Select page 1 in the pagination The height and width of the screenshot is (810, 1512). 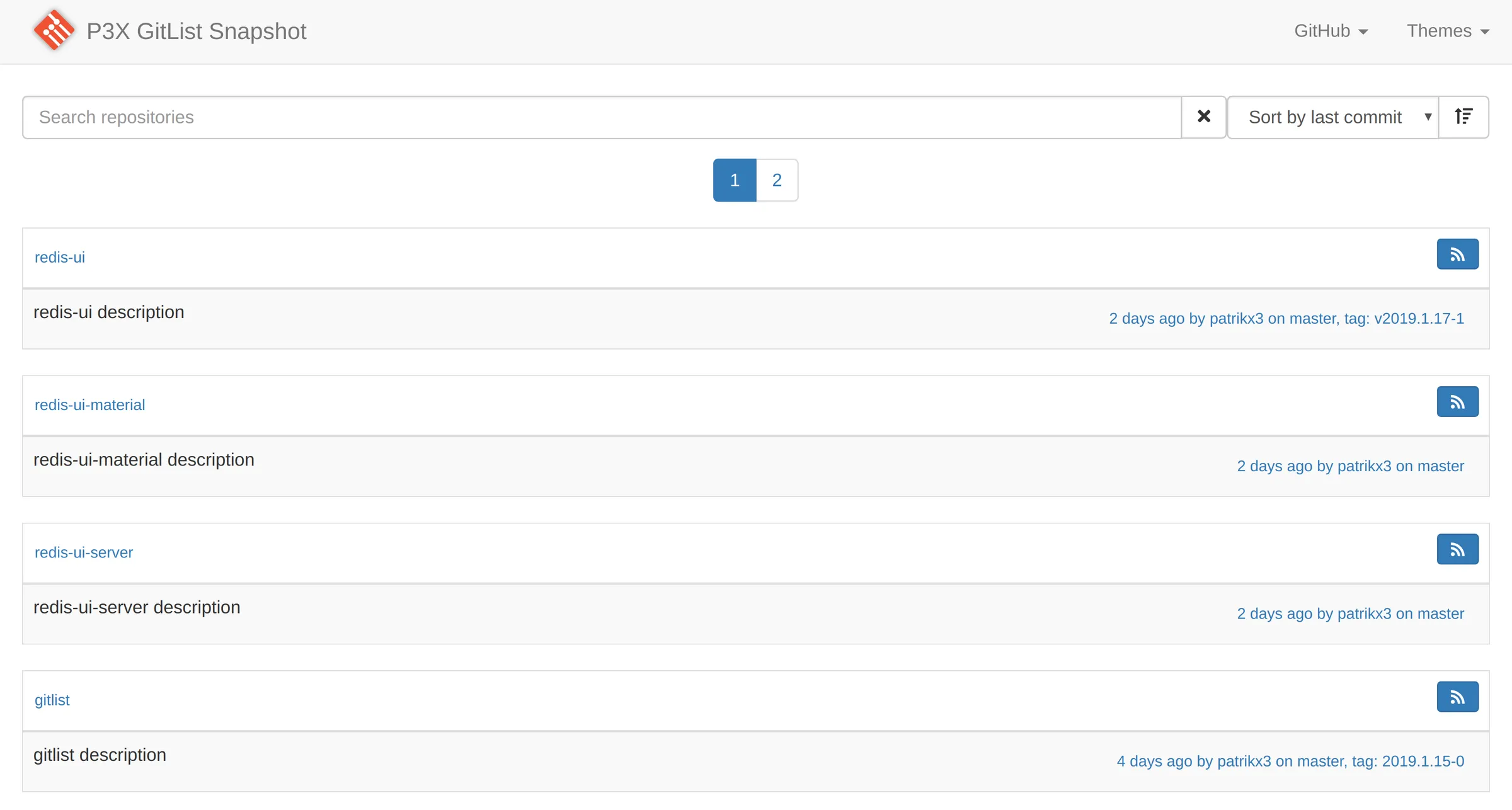coord(734,180)
